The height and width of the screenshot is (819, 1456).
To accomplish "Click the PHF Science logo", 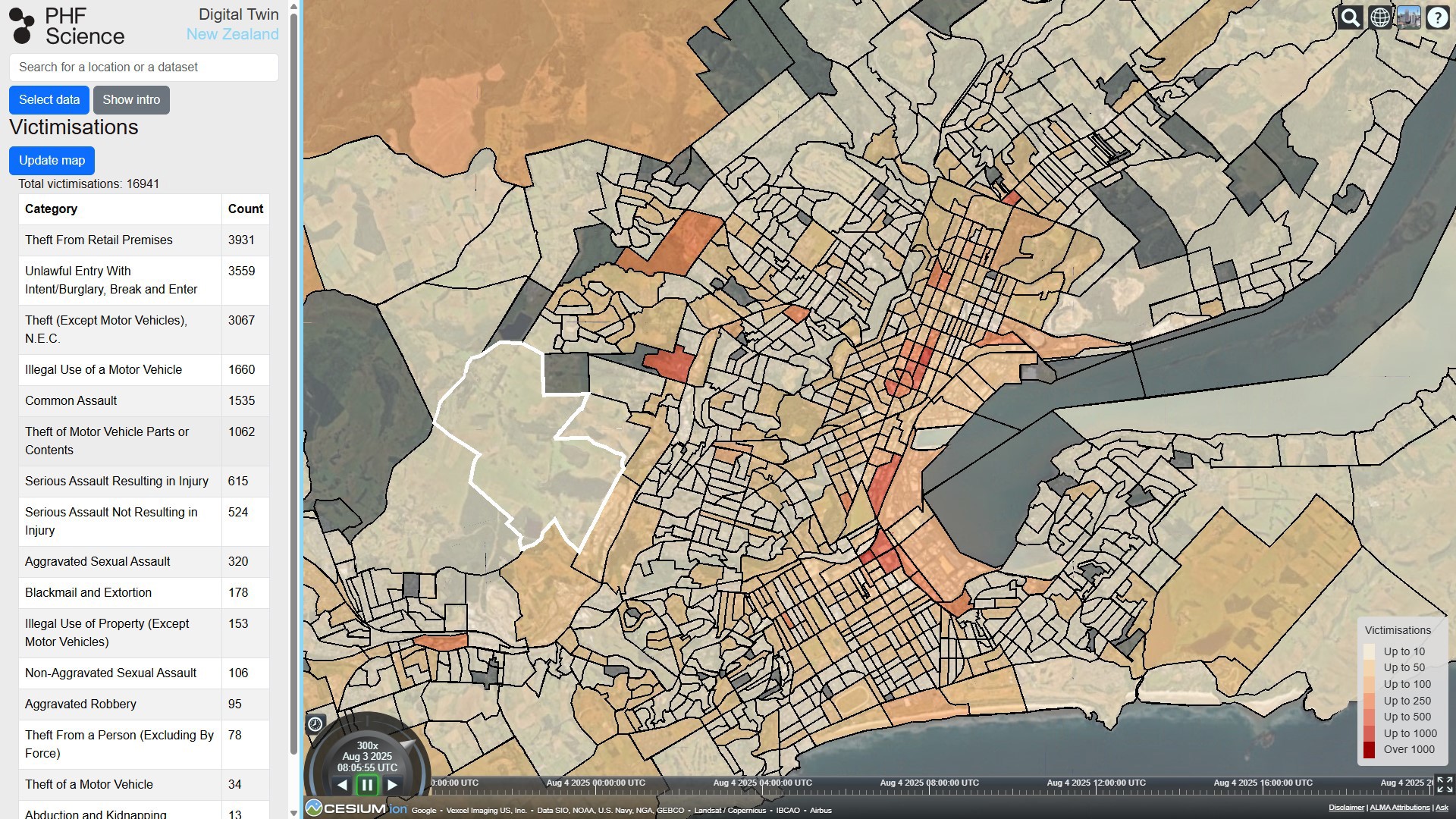I will (67, 26).
